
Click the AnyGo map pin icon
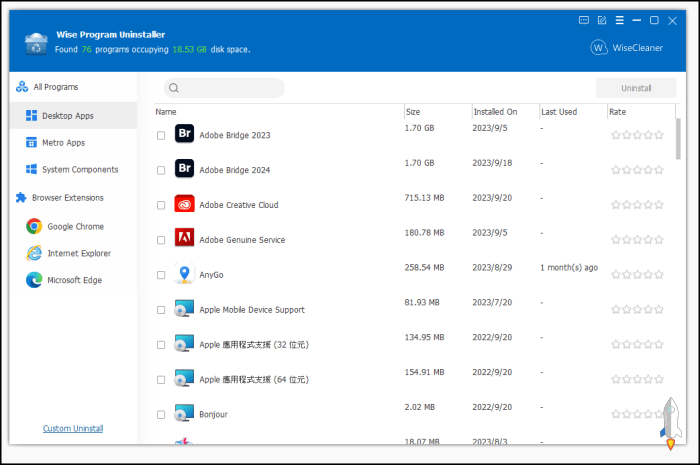point(184,273)
